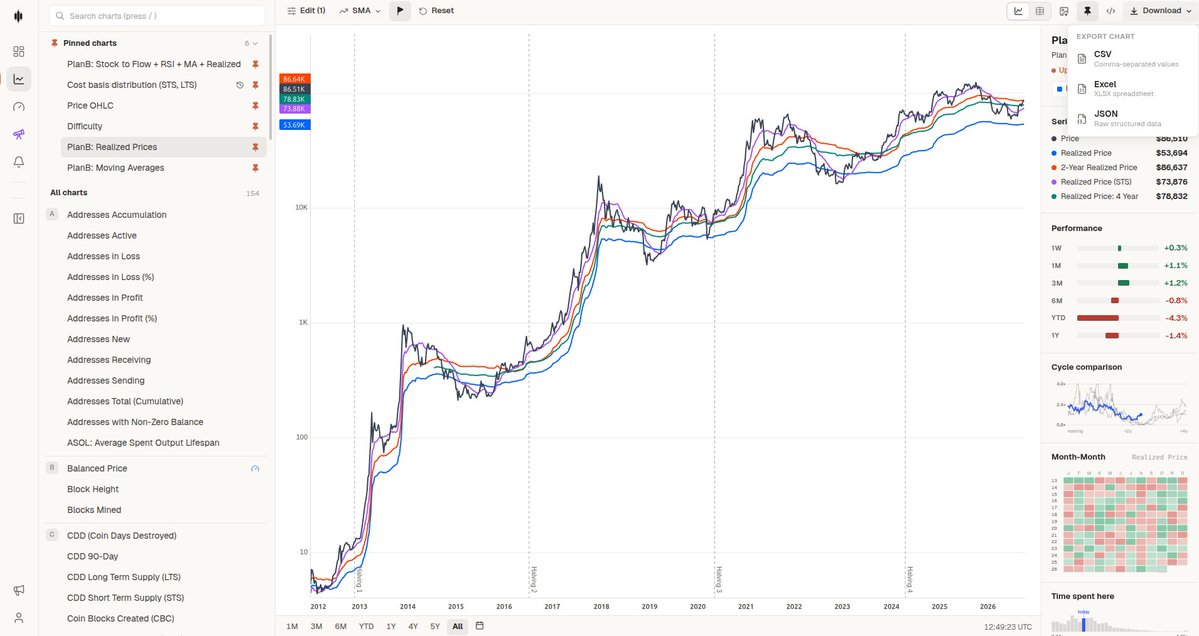
Task: Click the app logo at top left
Action: click(18, 15)
